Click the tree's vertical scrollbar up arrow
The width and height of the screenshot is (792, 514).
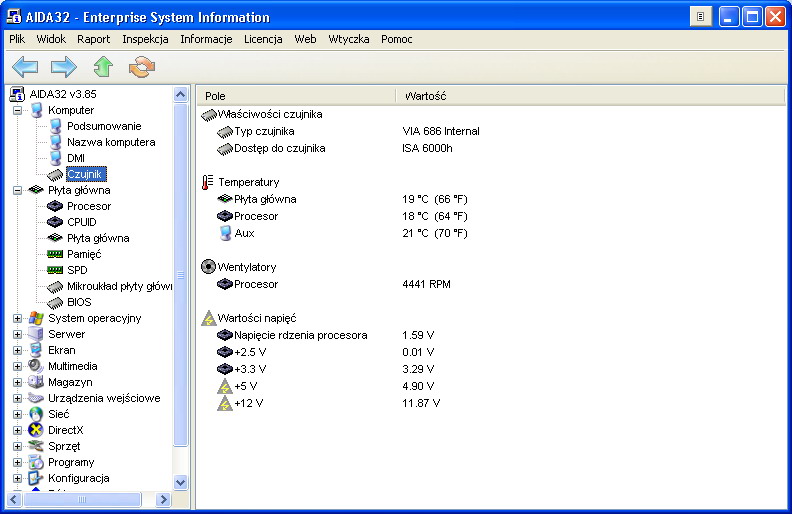pyautogui.click(x=180, y=94)
